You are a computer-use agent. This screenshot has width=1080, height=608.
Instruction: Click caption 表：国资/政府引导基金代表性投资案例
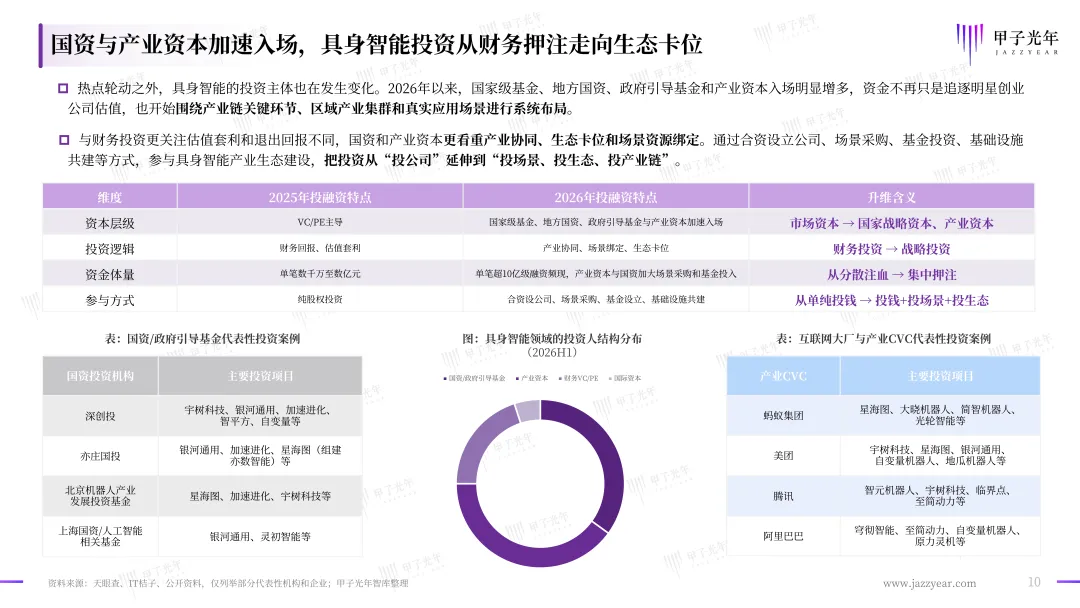click(x=202, y=339)
